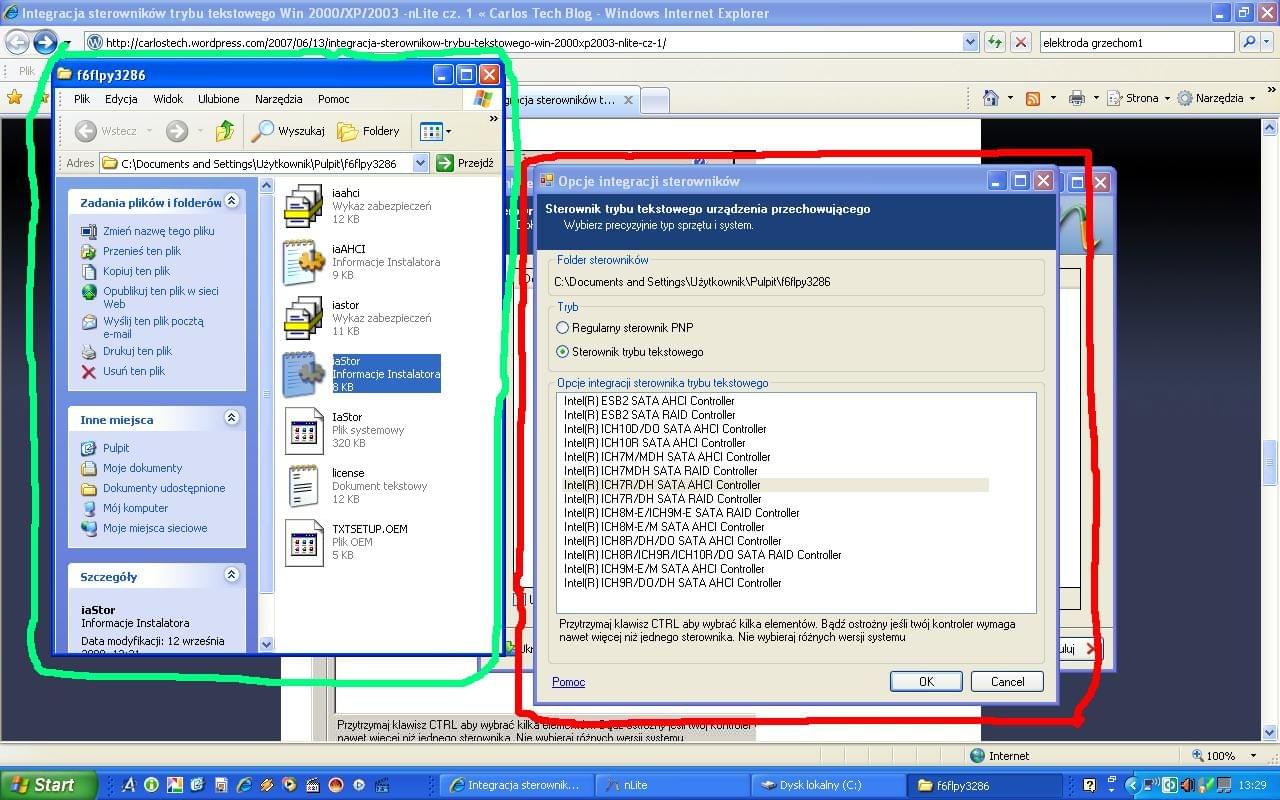Select Intel(R) ICH8M-E/M SATA AHCI Controller
Image resolution: width=1280 pixels, height=800 pixels.
tap(664, 527)
